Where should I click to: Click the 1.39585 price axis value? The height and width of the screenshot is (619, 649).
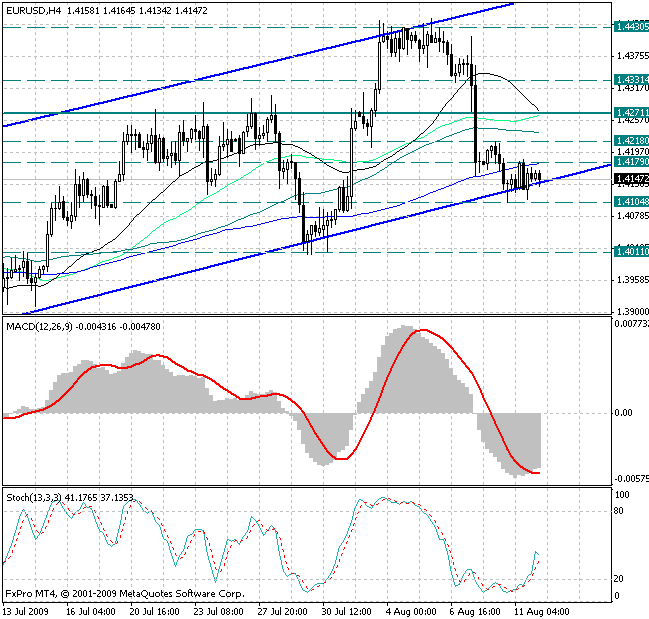click(x=632, y=280)
